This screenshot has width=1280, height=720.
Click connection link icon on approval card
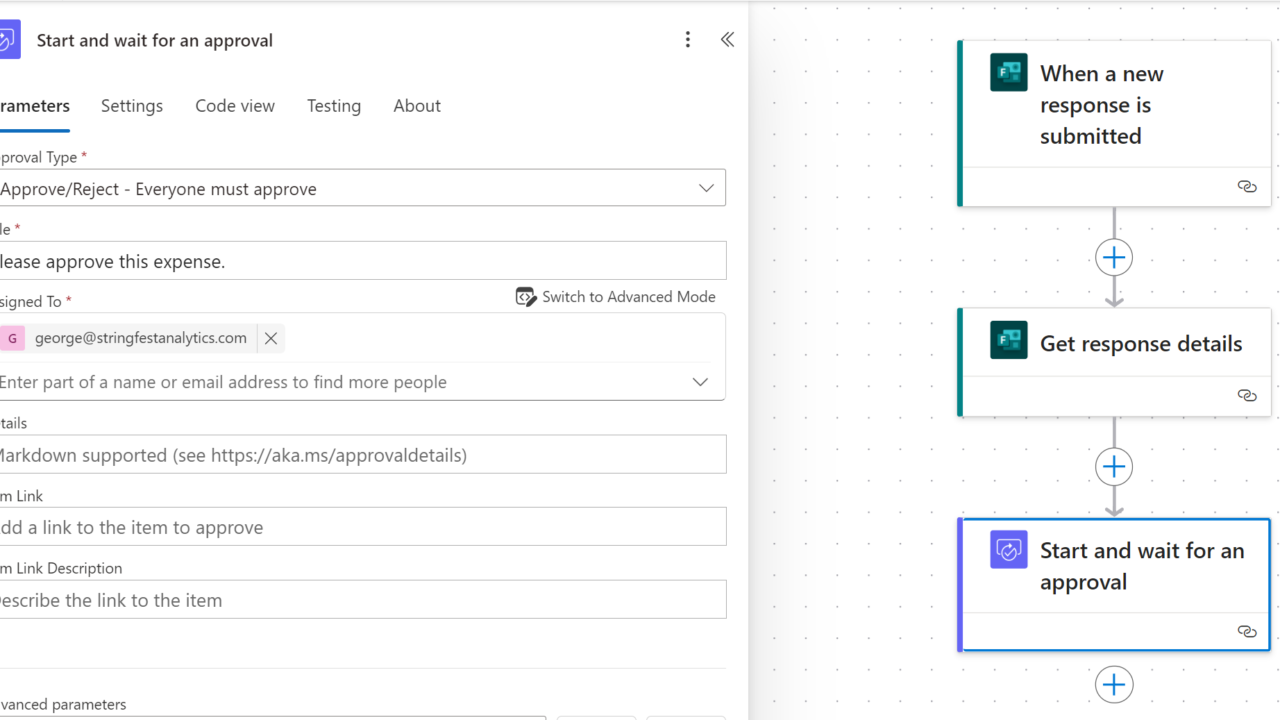[x=1246, y=631]
